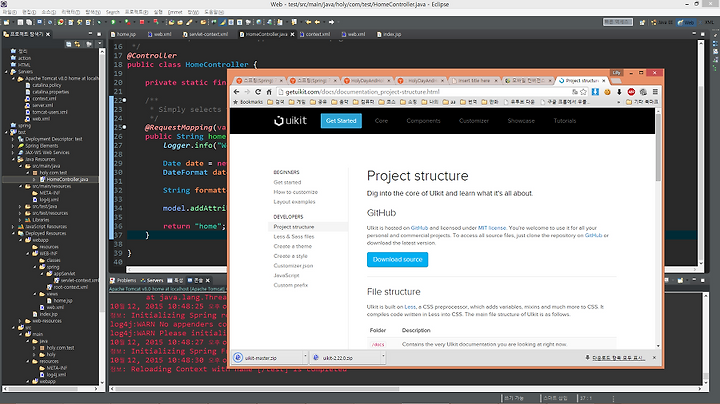Switch to home.jsp editor tab

tap(123, 34)
